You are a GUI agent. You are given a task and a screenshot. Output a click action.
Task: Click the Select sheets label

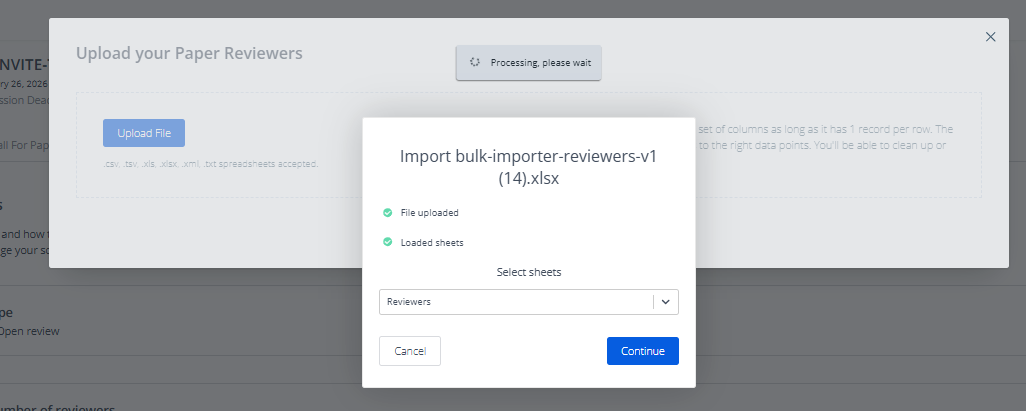tap(528, 272)
